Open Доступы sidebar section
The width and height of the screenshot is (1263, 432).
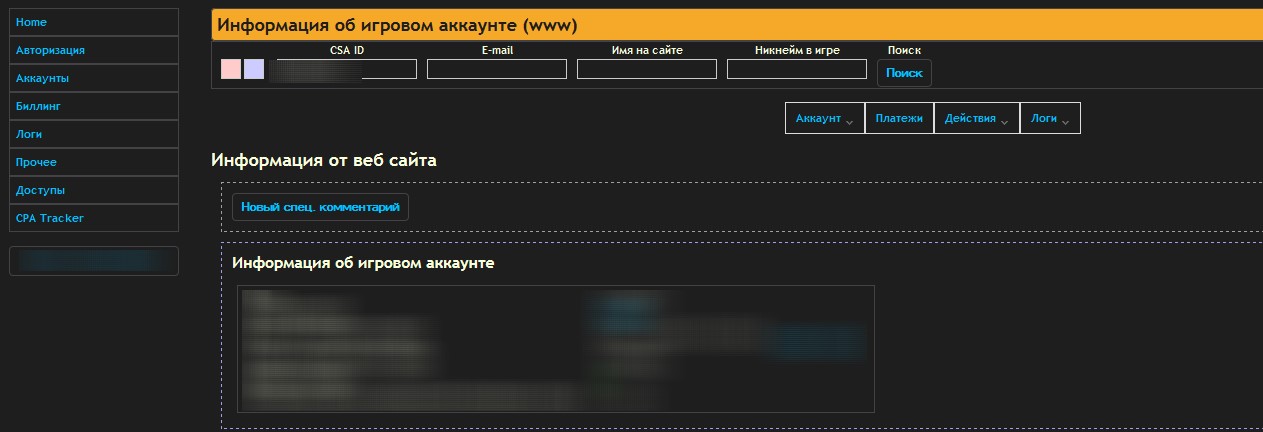94,190
